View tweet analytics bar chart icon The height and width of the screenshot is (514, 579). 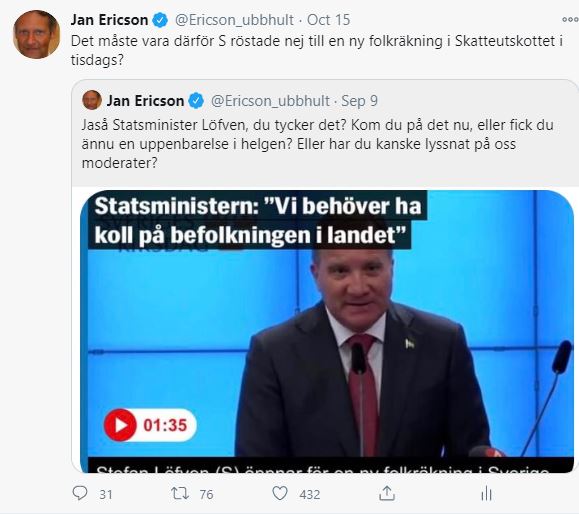(x=486, y=493)
